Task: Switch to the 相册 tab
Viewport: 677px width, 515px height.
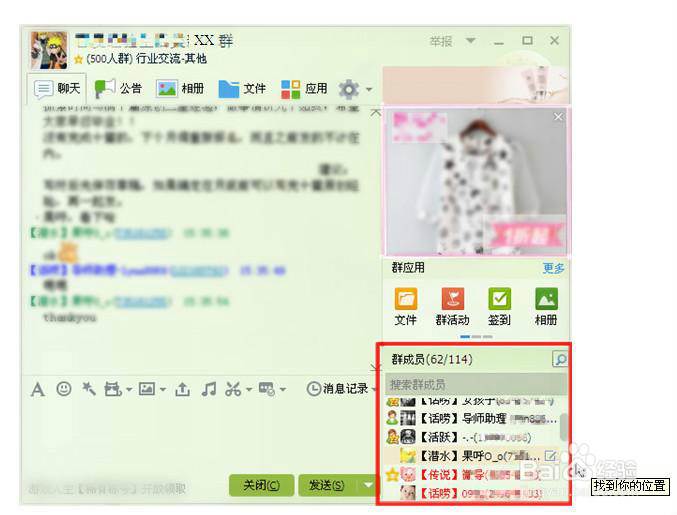Action: 180,88
